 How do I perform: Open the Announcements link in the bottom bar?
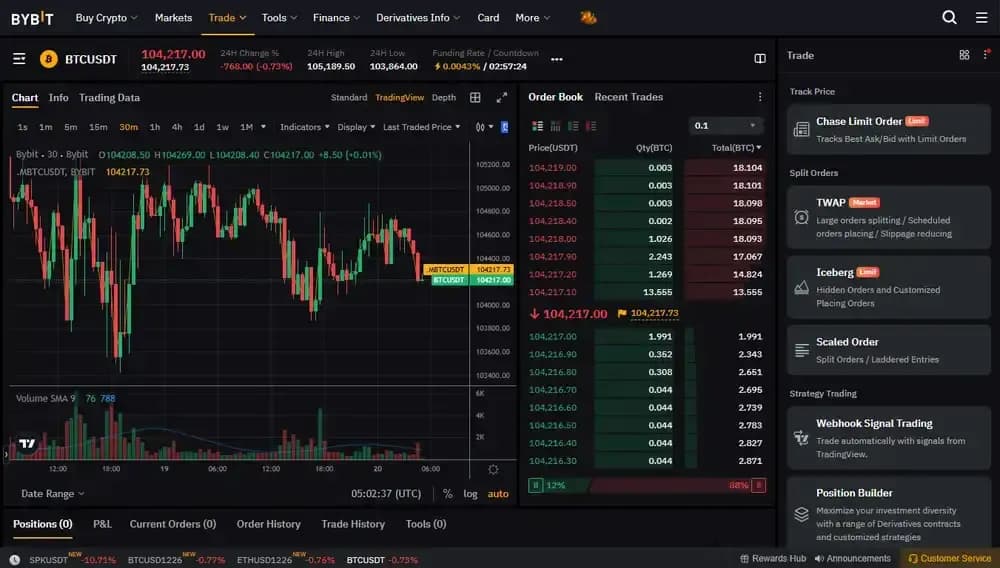pos(853,558)
